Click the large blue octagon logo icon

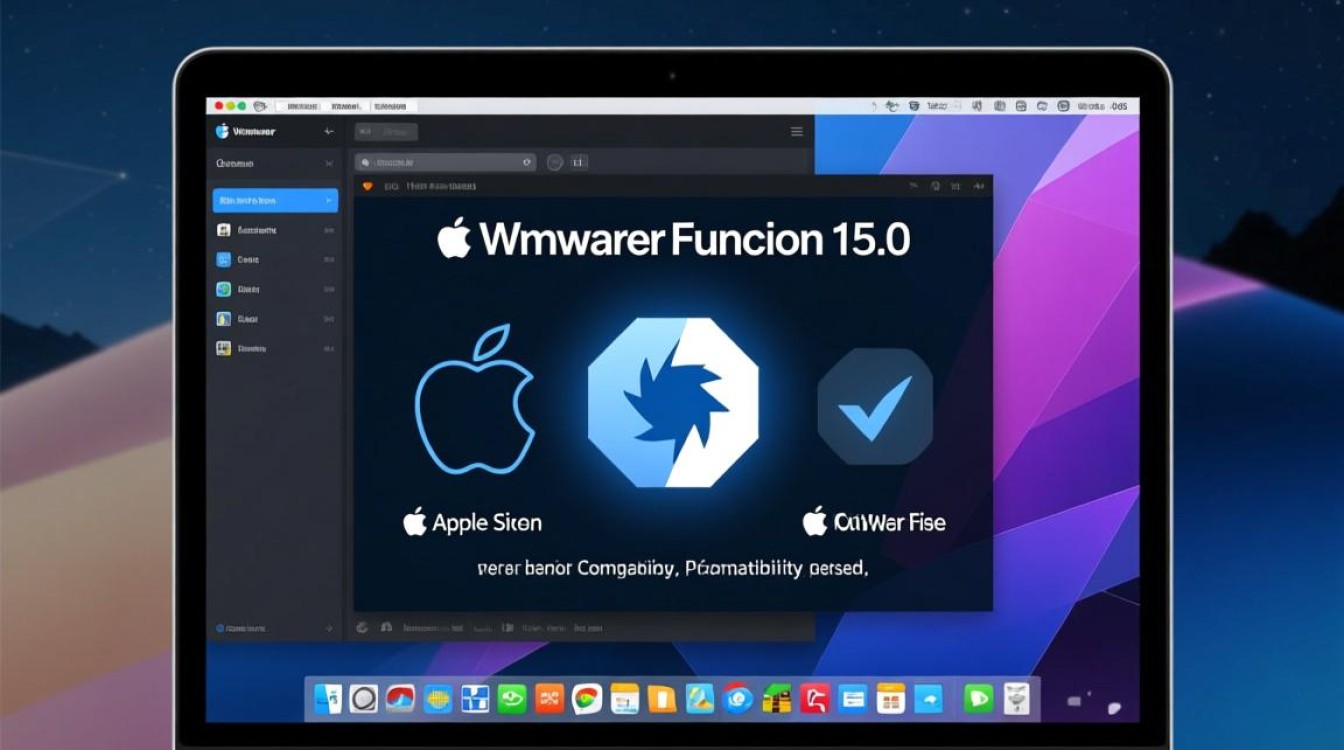672,403
